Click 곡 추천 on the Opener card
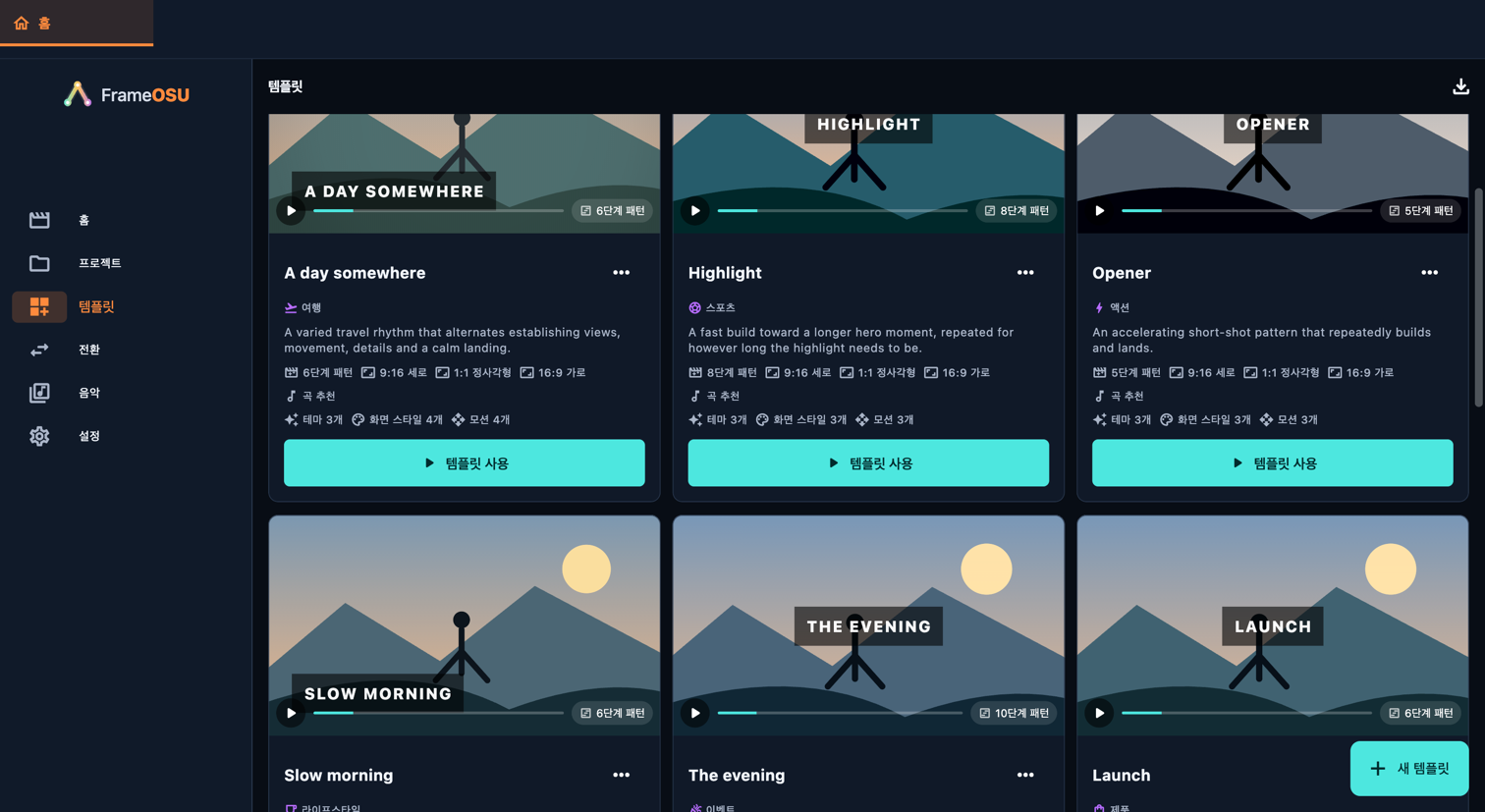Viewport: 1485px width, 812px height. (1119, 396)
